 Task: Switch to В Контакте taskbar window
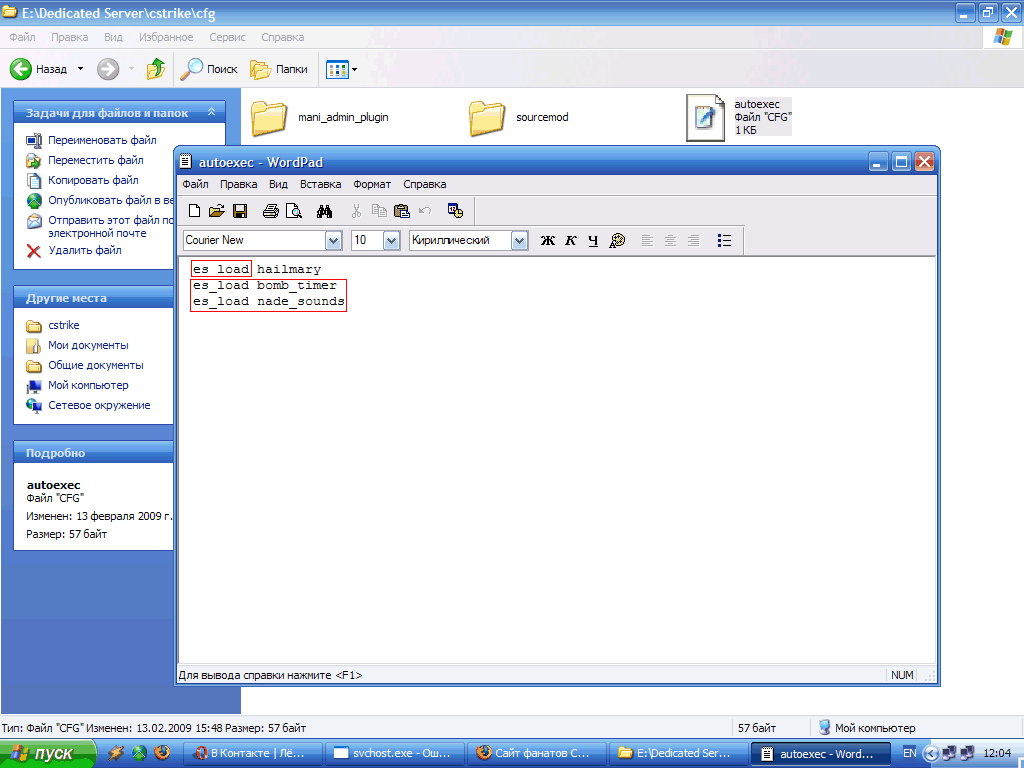click(255, 754)
